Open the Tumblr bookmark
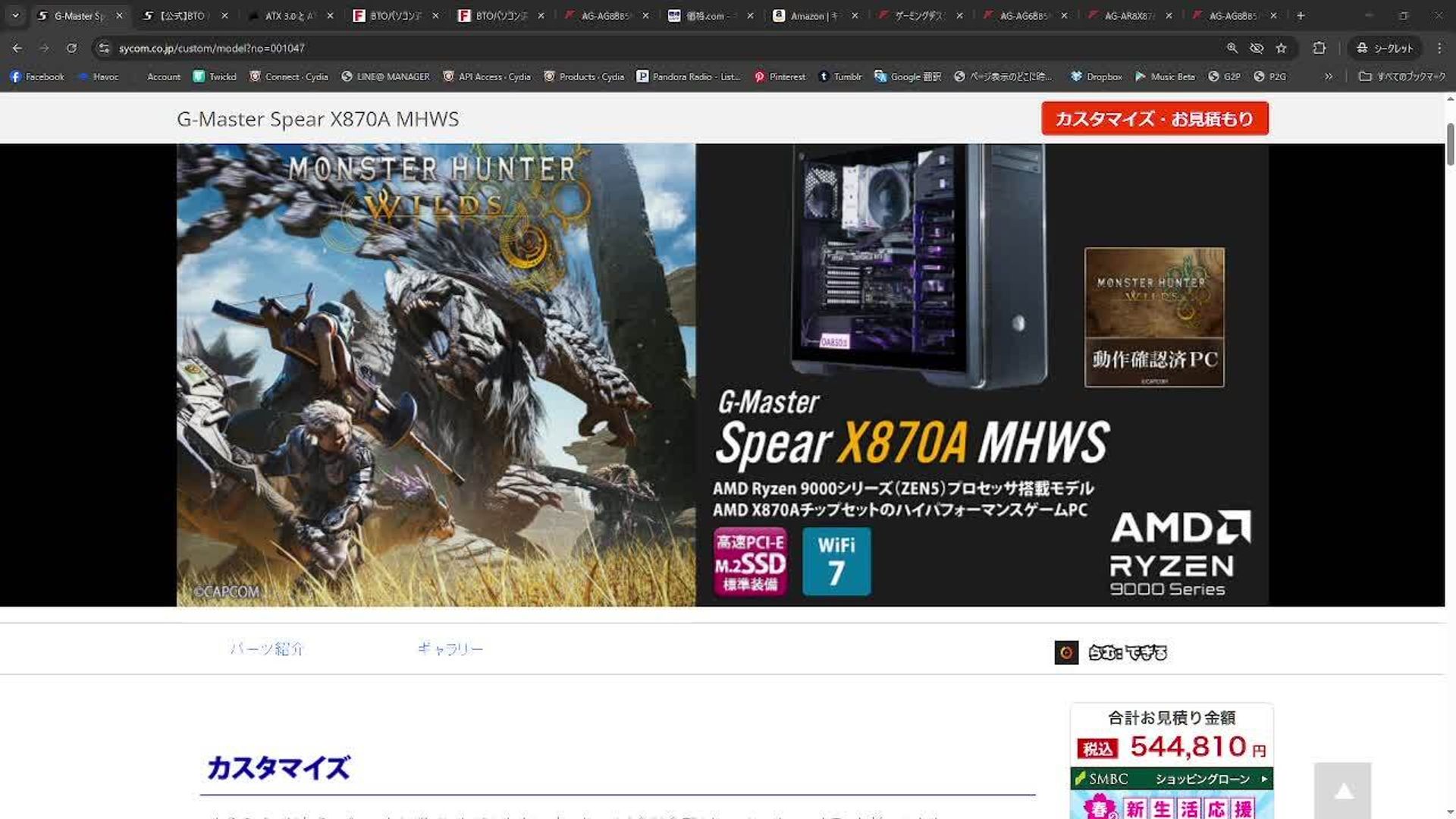Viewport: 1456px width, 819px height. click(x=840, y=77)
